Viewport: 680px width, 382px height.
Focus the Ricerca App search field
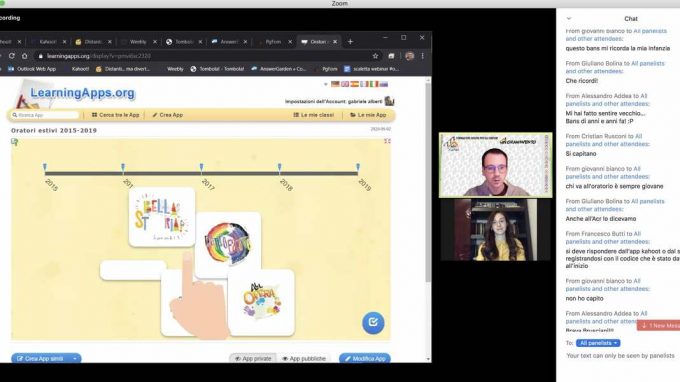click(x=45, y=115)
